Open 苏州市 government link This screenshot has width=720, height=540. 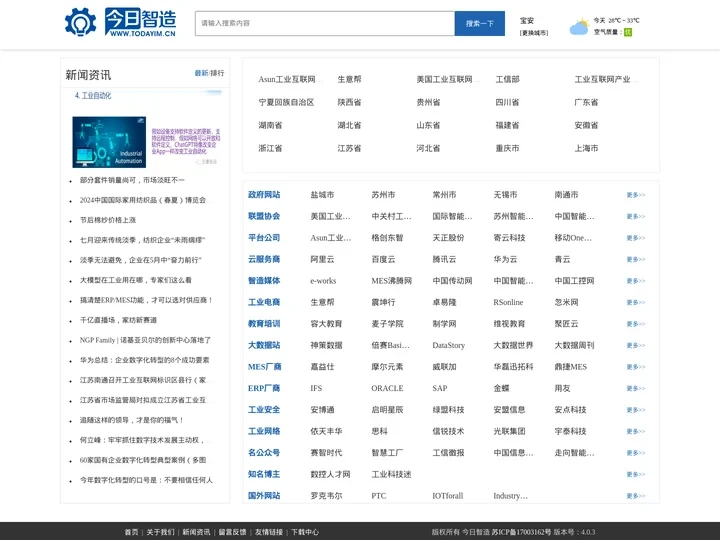tap(383, 195)
